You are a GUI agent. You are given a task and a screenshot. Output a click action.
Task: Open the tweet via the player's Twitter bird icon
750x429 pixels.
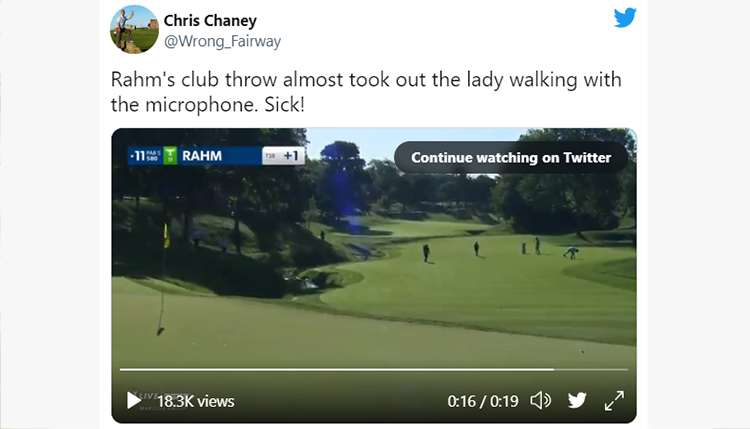coord(577,400)
